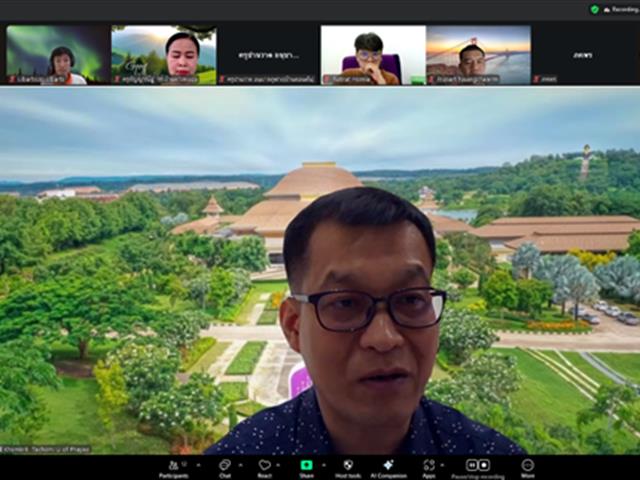This screenshot has width=640, height=480.
Task: Expand the arrow next to Participants
Action: pyautogui.click(x=186, y=463)
